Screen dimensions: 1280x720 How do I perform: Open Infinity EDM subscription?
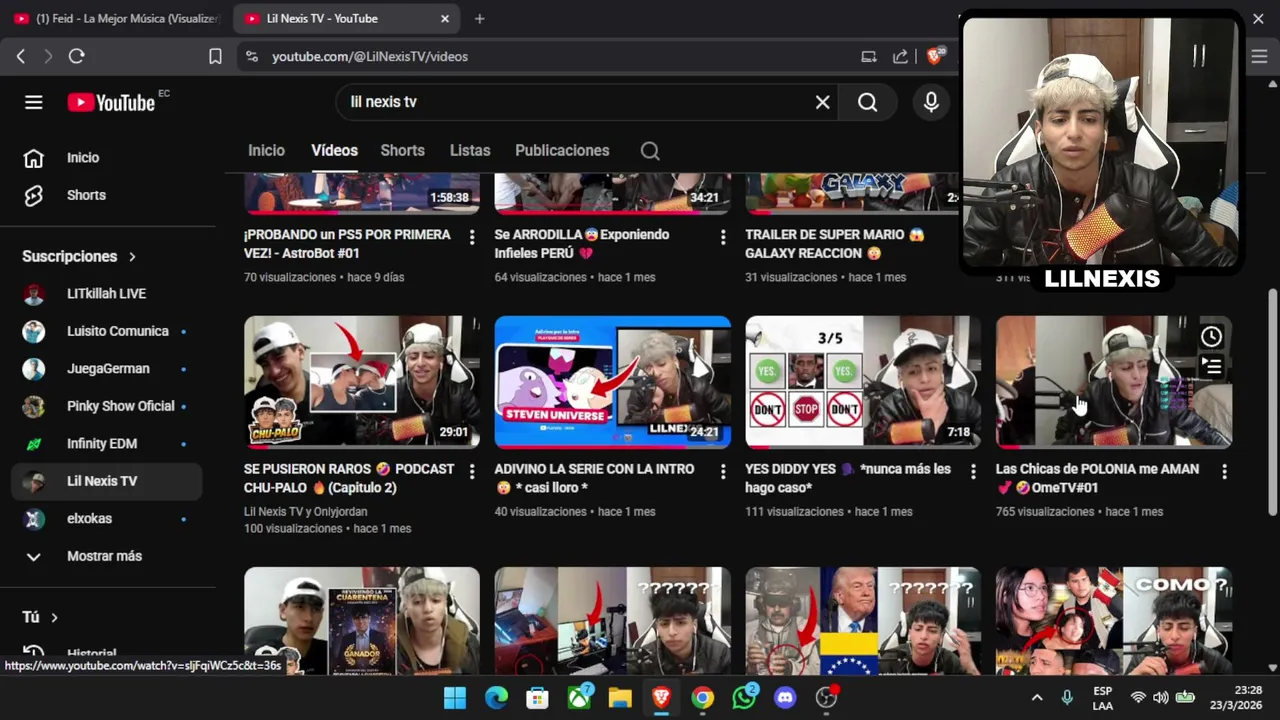[x=106, y=444]
